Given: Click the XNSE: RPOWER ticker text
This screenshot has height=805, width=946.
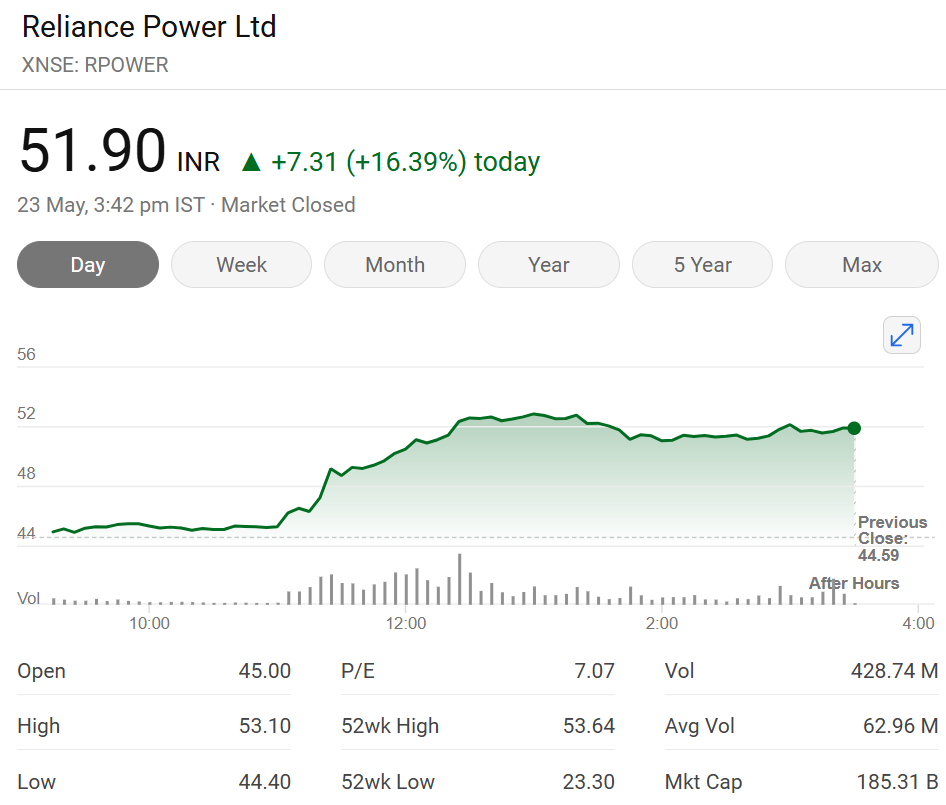Looking at the screenshot, I should [95, 65].
